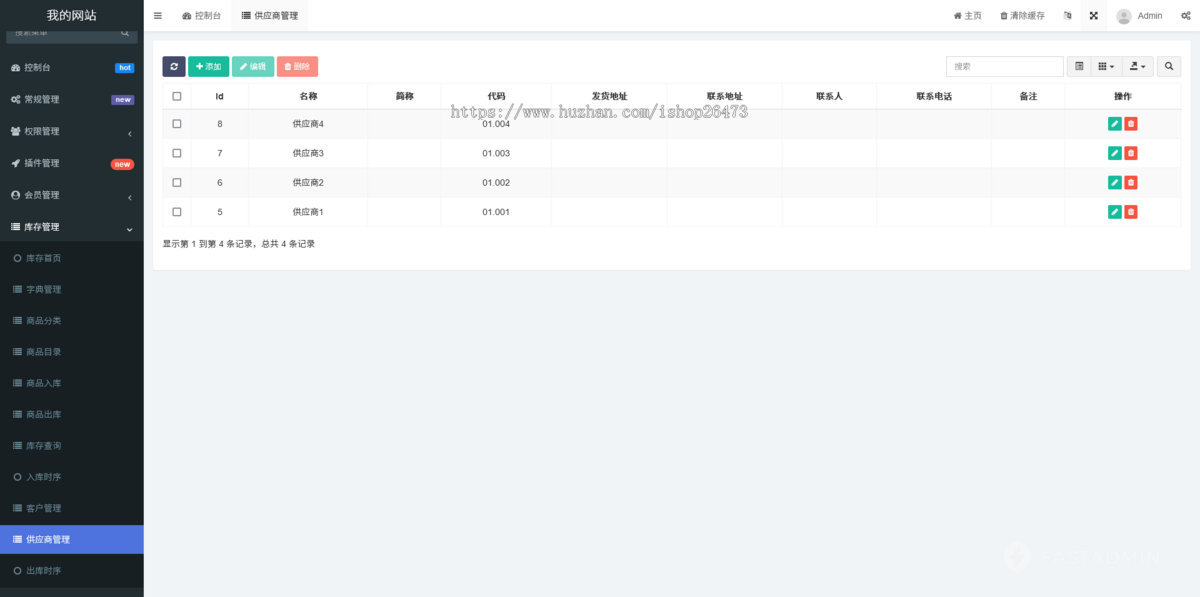This screenshot has height=597, width=1200.
Task: Select the checkbox for 供应商3
Action: [x=177, y=153]
